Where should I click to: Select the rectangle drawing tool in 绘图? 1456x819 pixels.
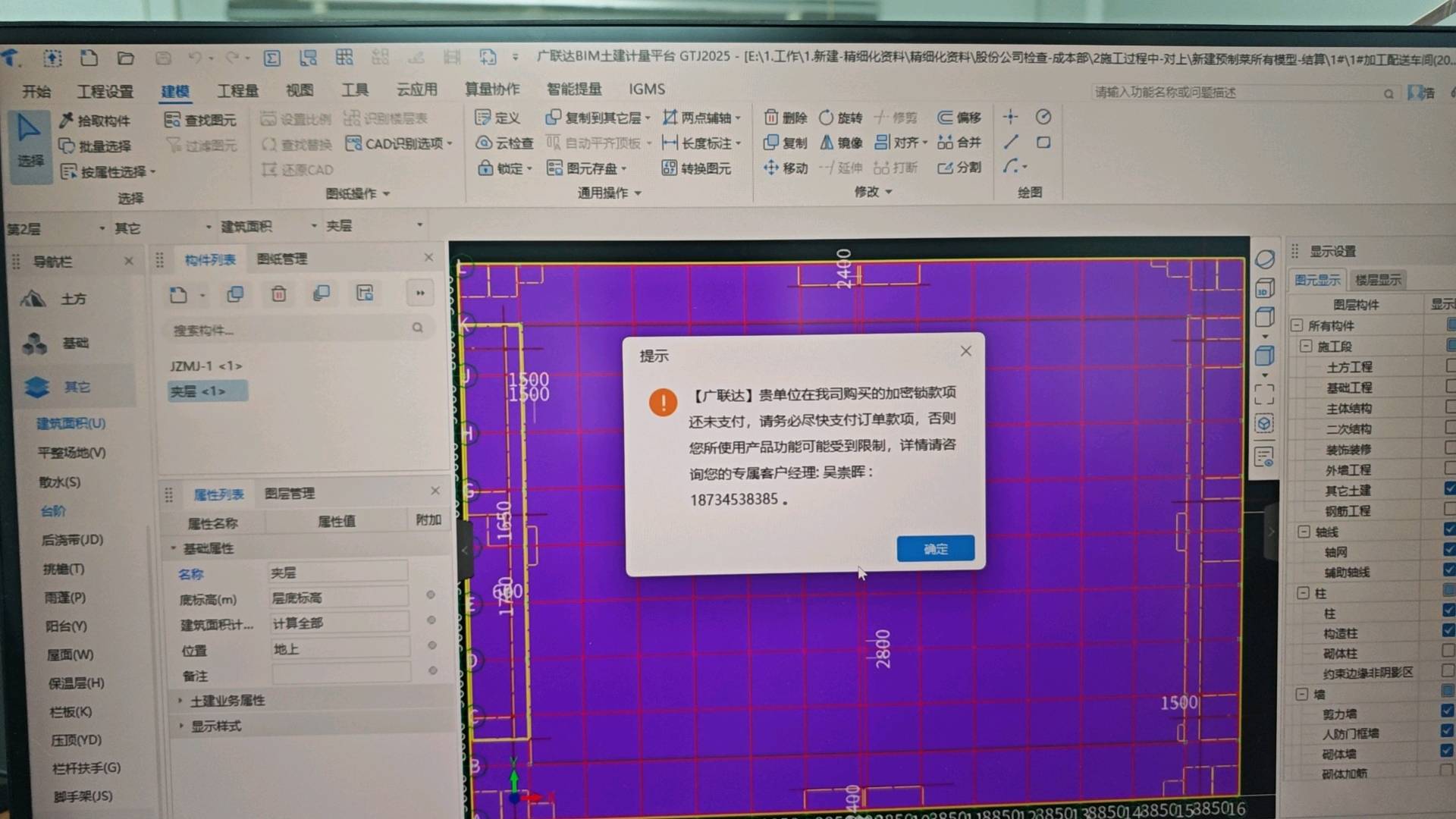tap(1043, 142)
